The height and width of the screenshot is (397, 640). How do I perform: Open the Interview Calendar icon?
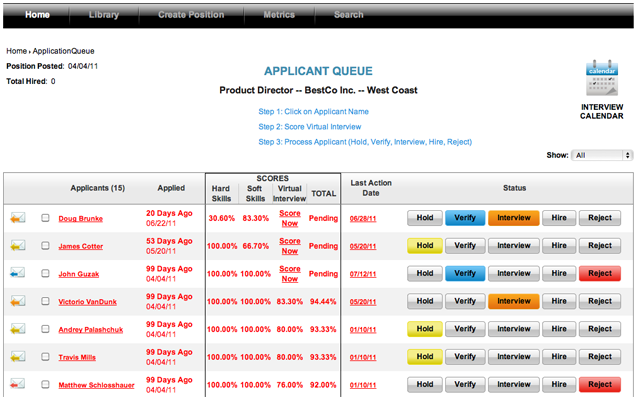[x=602, y=78]
